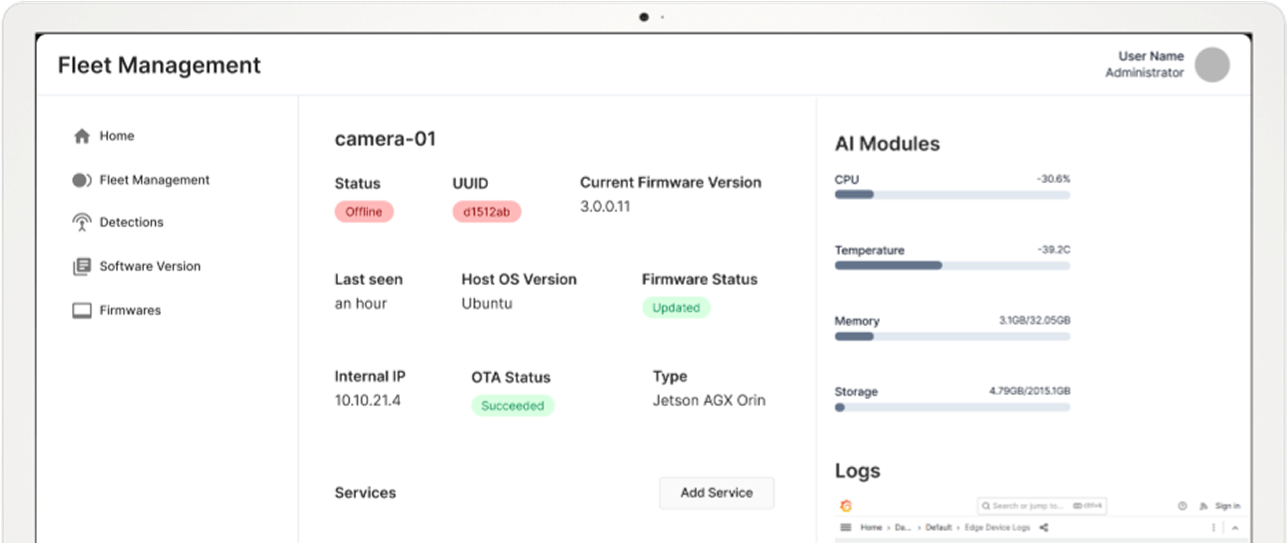
Task: Click the Edge Device Logs breadcrumb
Action: coord(997,527)
